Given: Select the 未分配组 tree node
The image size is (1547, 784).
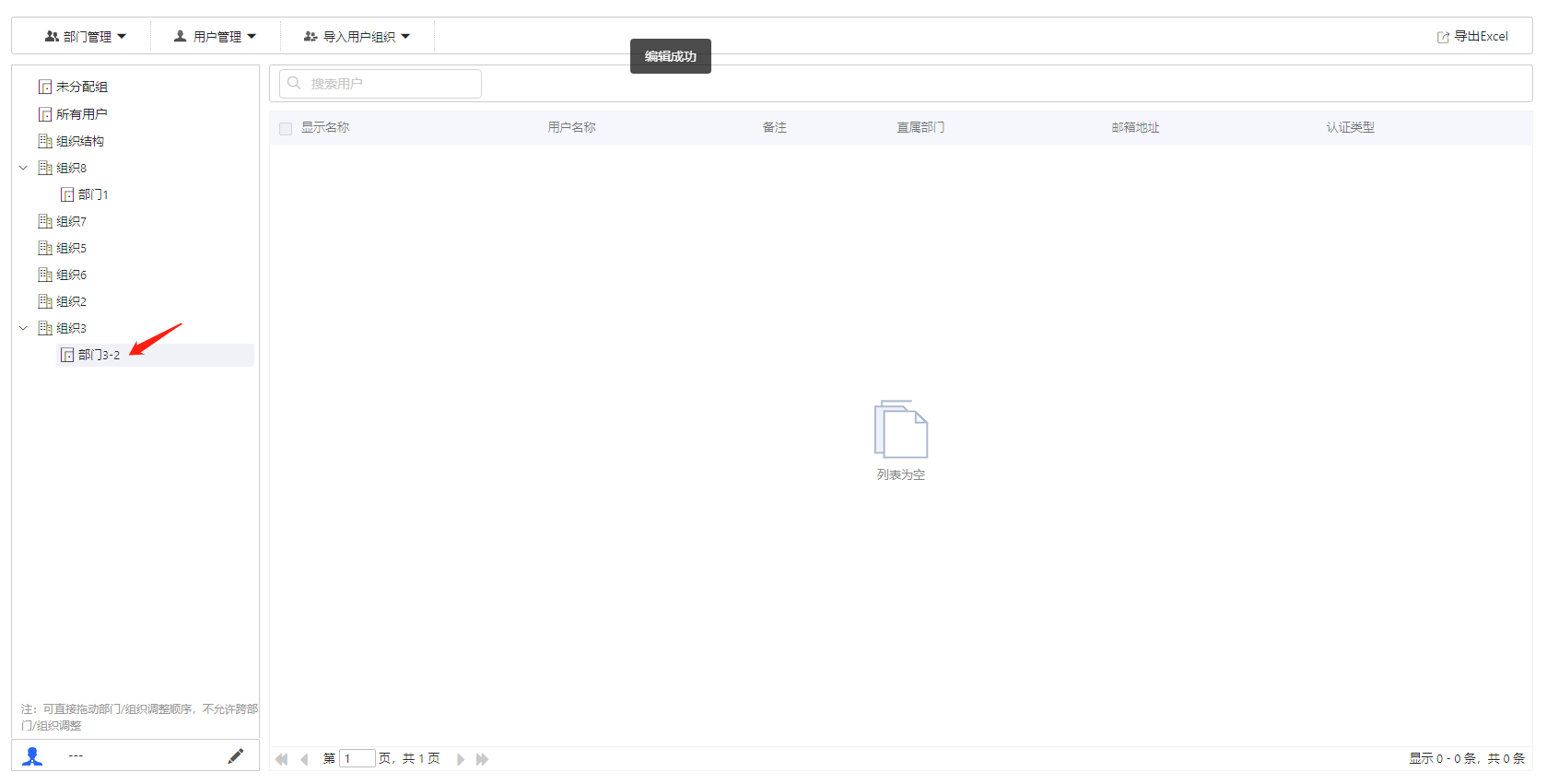Looking at the screenshot, I should 81,87.
